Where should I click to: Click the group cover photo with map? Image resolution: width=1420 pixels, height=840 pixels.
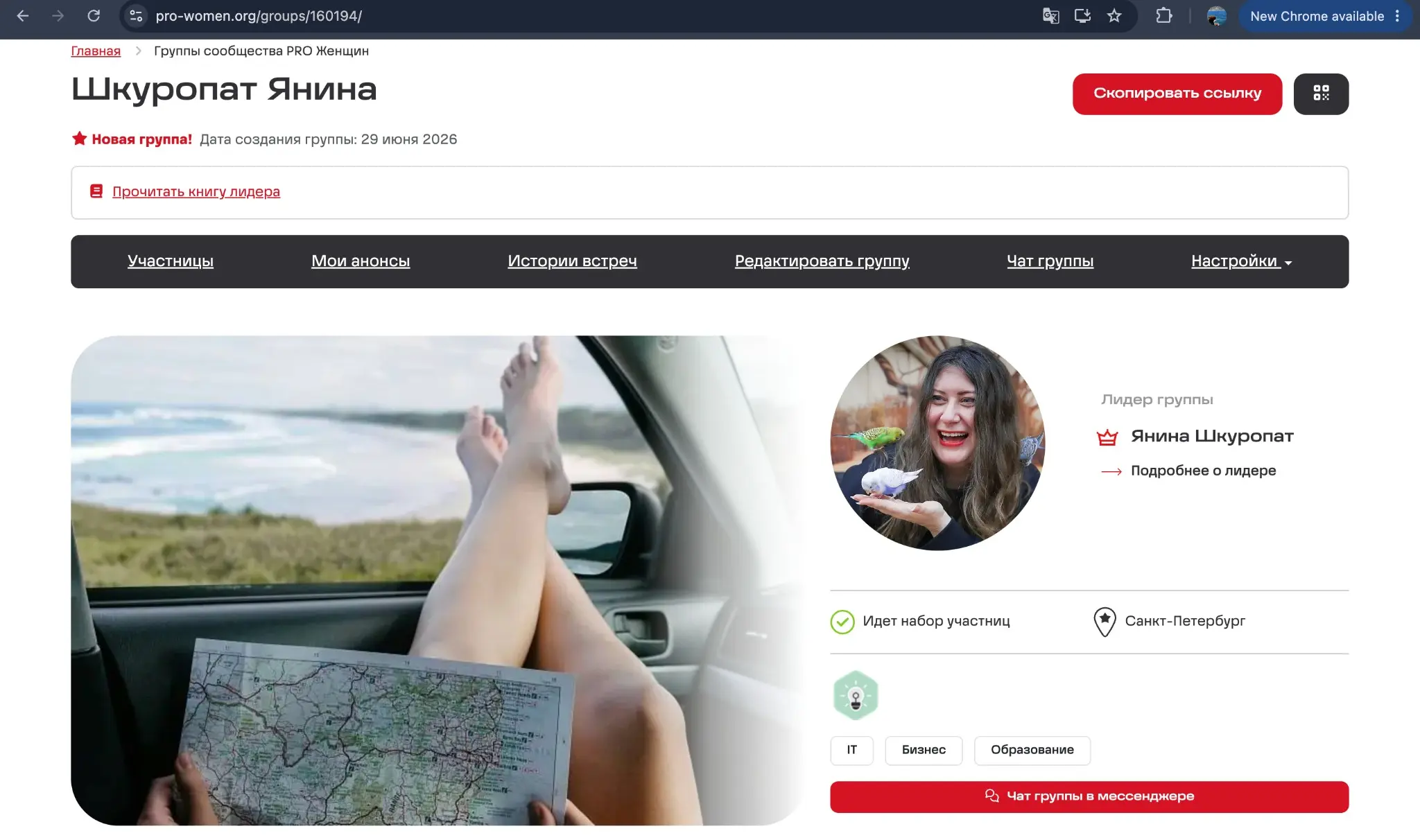click(437, 580)
